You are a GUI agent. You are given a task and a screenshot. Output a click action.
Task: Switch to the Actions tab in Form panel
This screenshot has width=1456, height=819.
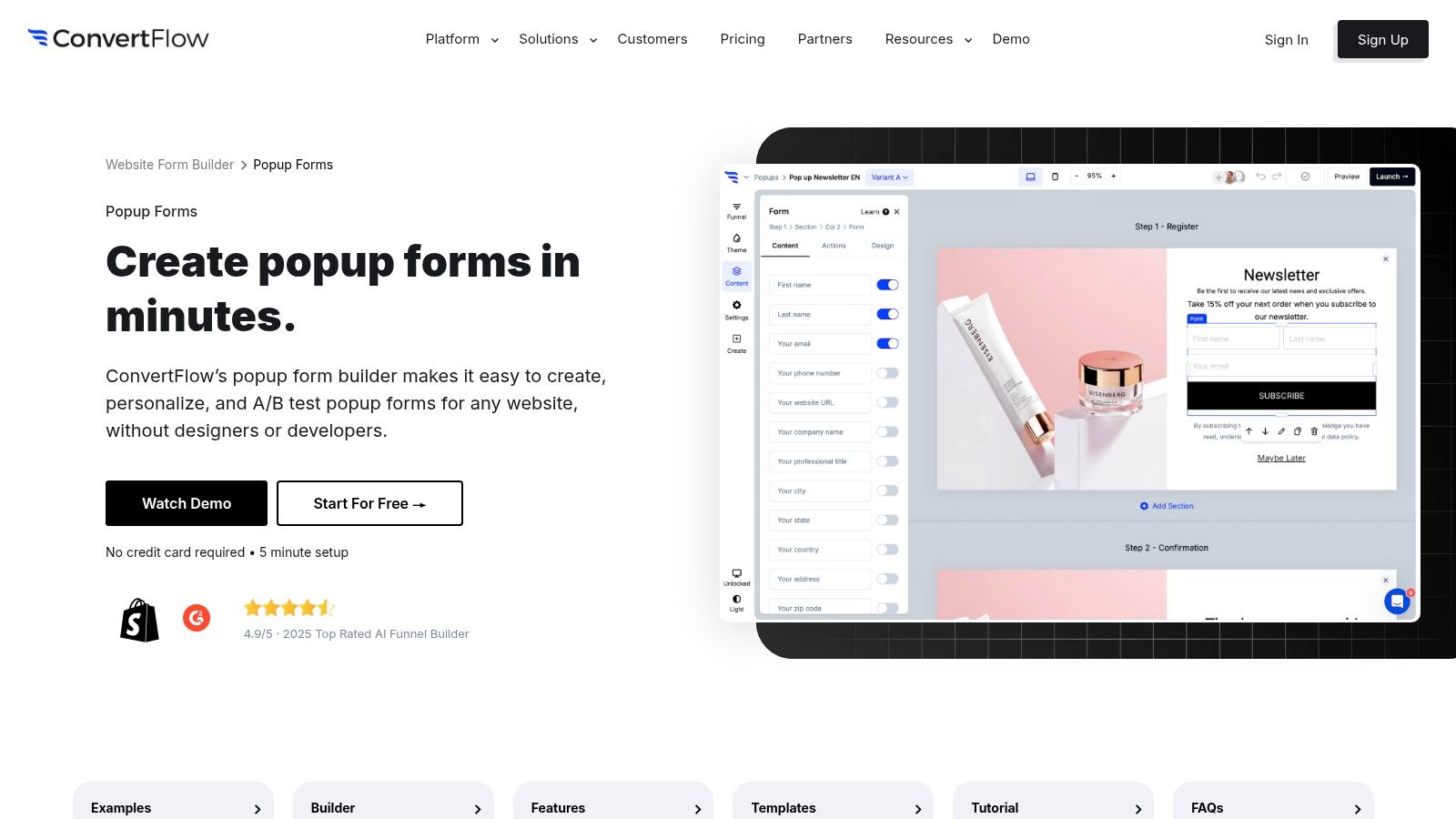point(834,246)
